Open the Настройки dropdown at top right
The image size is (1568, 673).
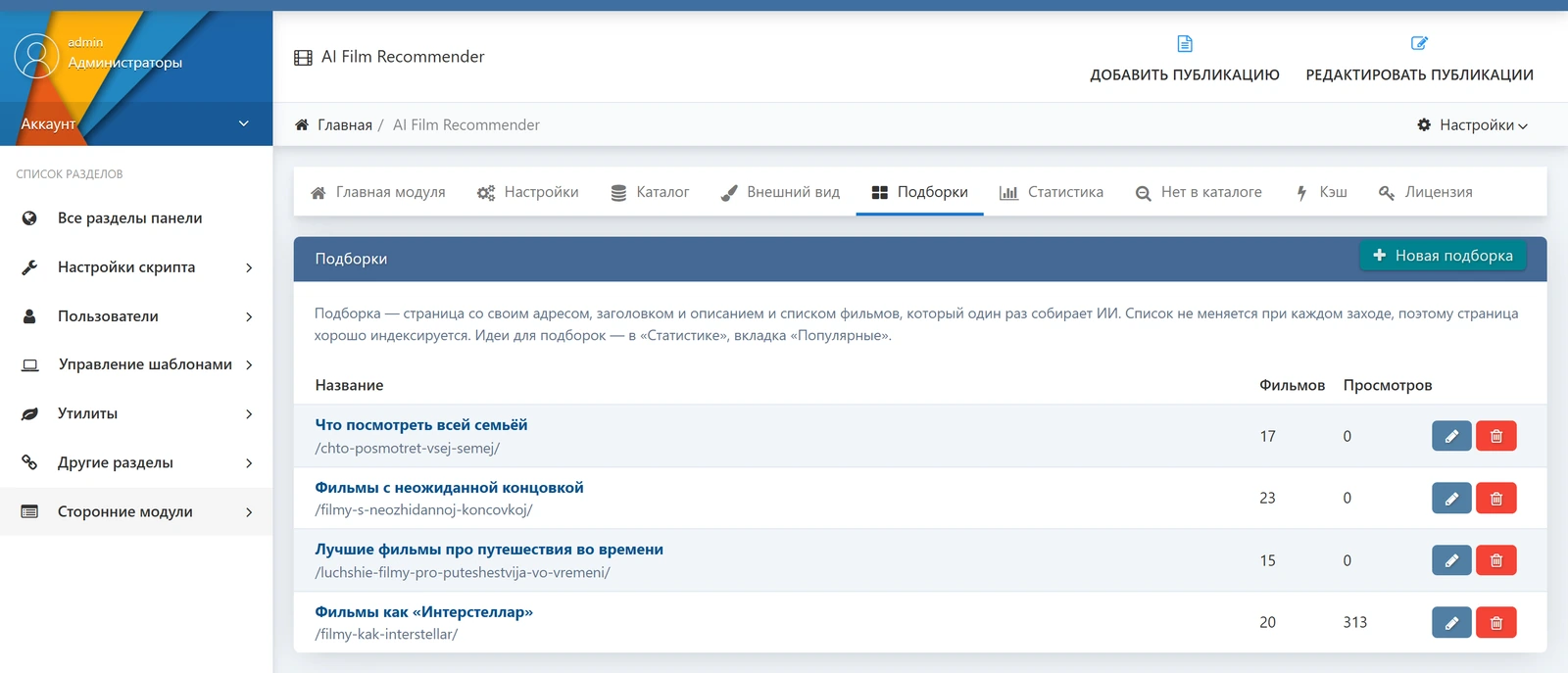tap(1473, 124)
